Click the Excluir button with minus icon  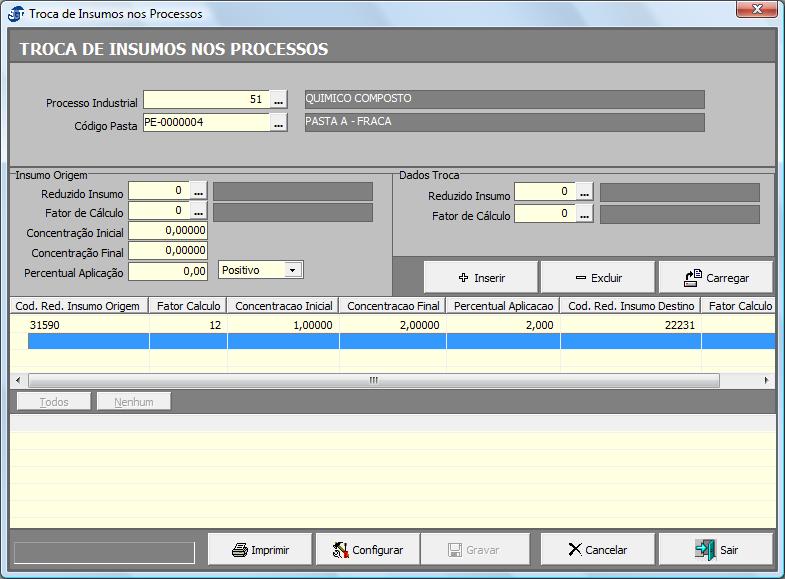pos(598,278)
